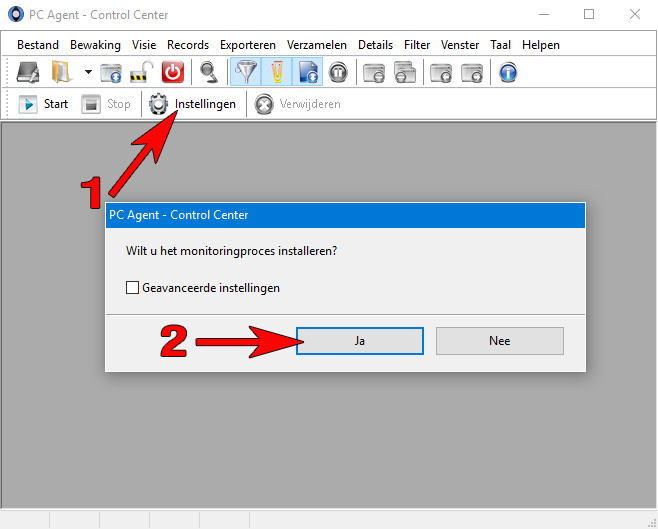Screen dimensions: 658x529
Task: Click the window with left arrow icon
Action: pyautogui.click(x=441, y=72)
